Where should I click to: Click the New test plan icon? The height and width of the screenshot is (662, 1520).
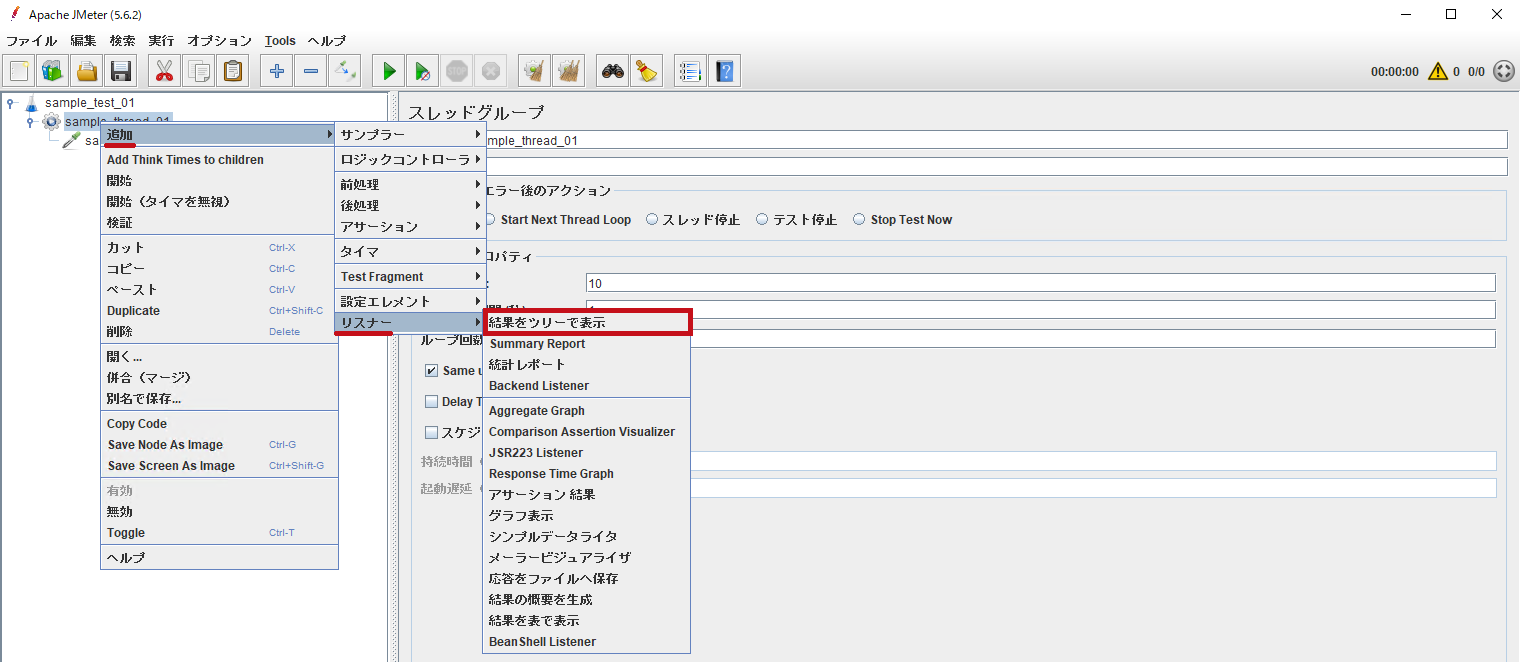pyautogui.click(x=20, y=71)
